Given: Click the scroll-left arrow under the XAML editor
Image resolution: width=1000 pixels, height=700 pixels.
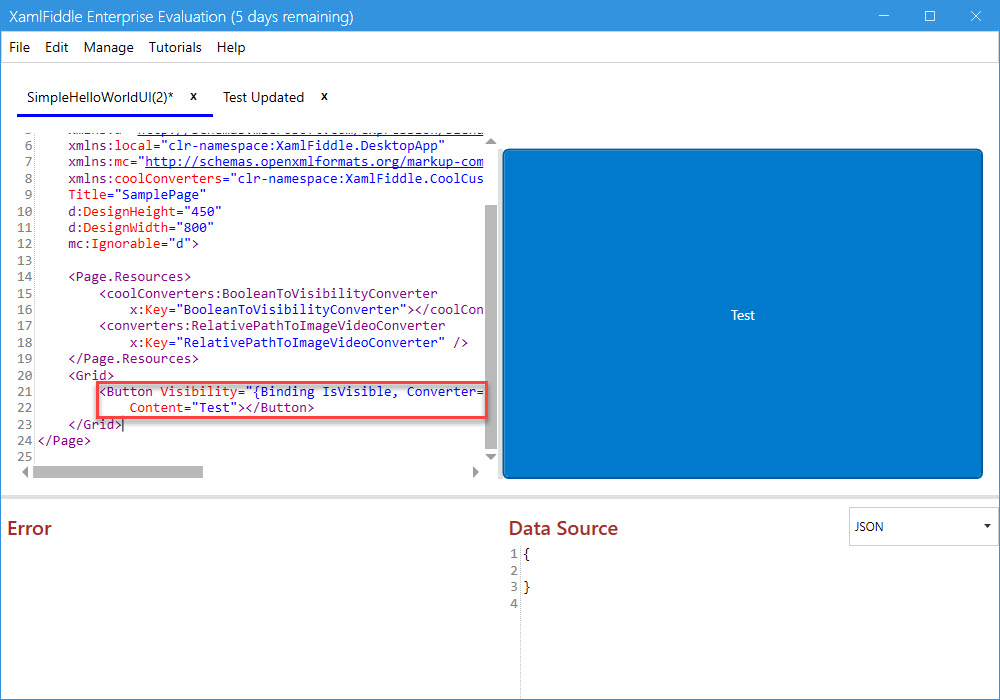Looking at the screenshot, I should tap(25, 471).
